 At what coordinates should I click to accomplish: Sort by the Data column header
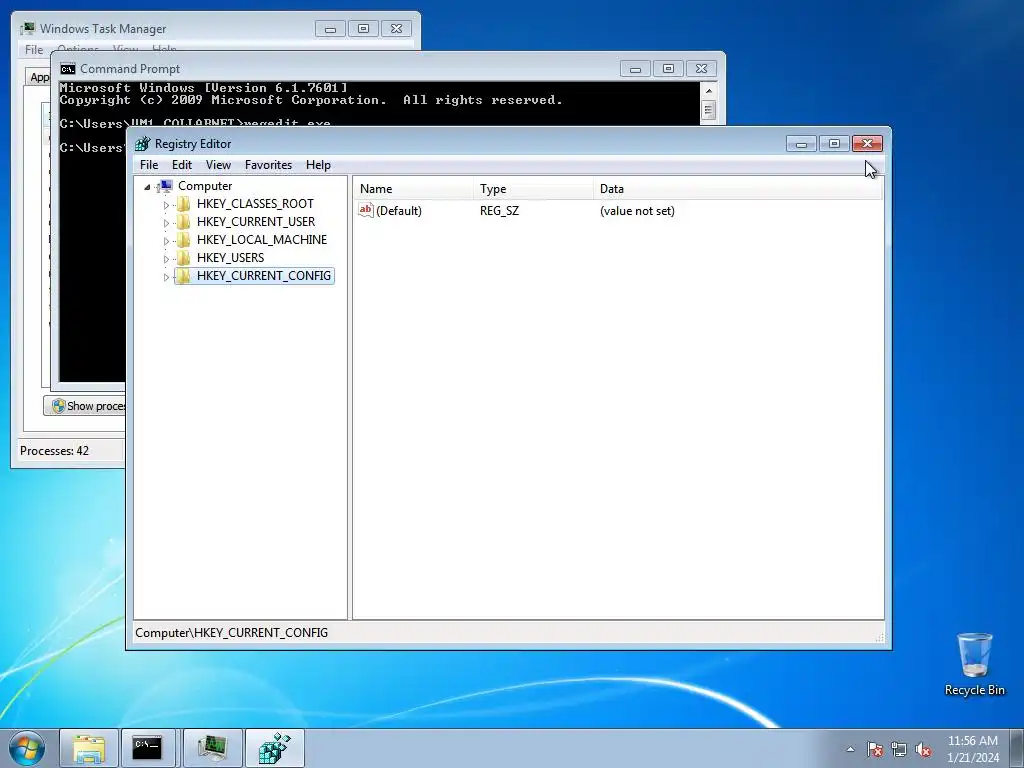pyautogui.click(x=738, y=189)
